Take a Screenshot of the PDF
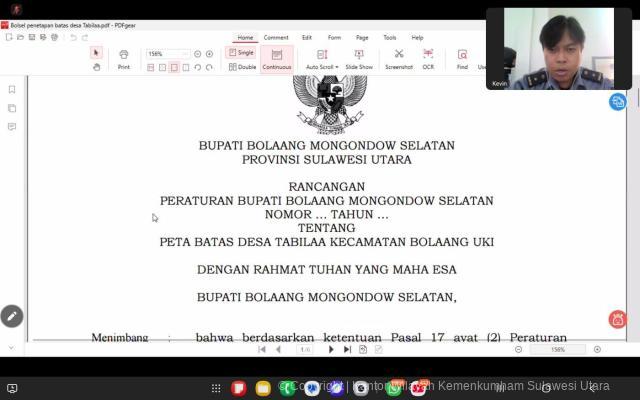Viewport: 640px width, 400px height. 399,60
